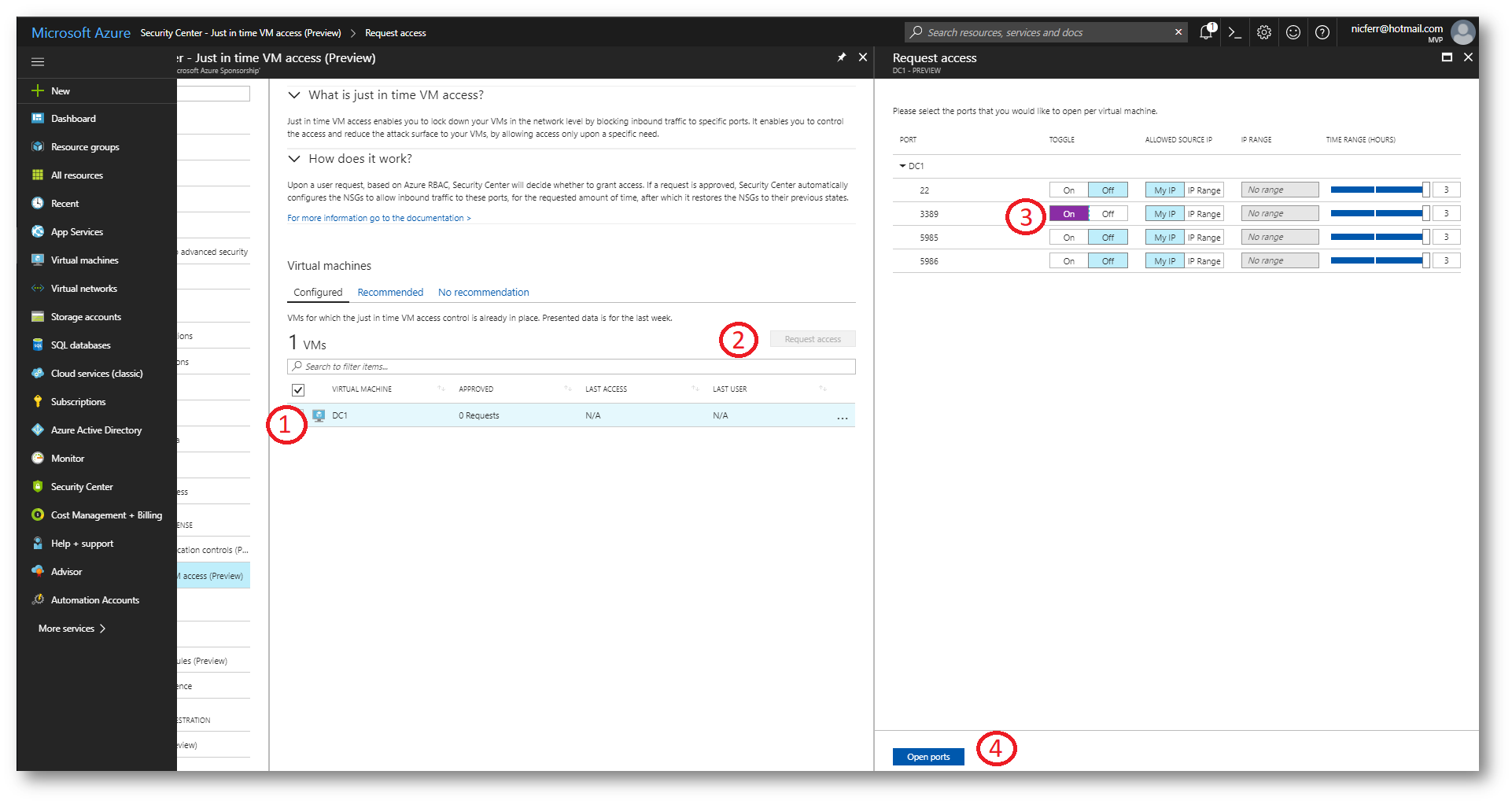
Task: Adjust port 5986 time range slider
Action: pos(1380,260)
